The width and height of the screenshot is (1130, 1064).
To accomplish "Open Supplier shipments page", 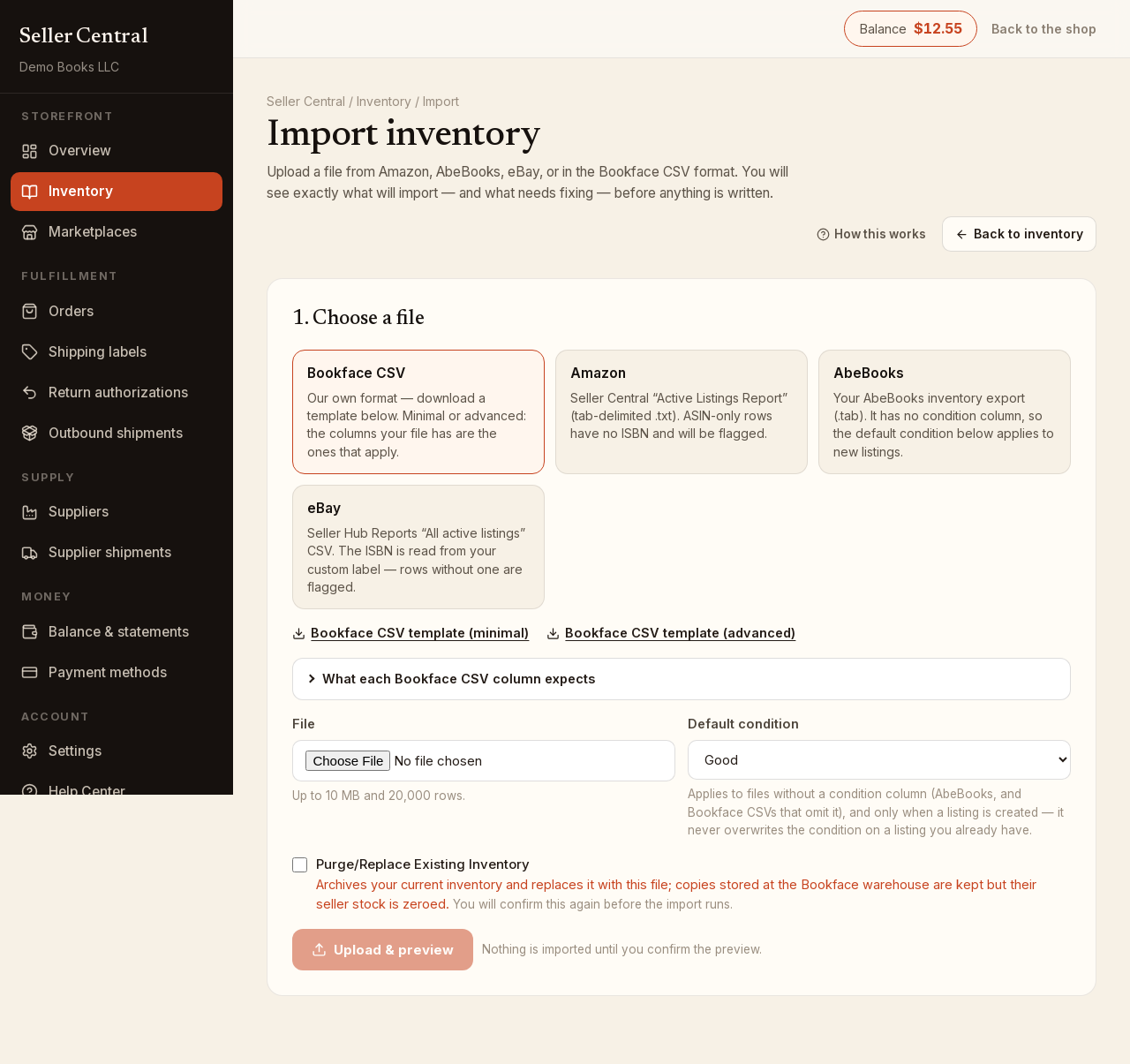I will (x=117, y=553).
